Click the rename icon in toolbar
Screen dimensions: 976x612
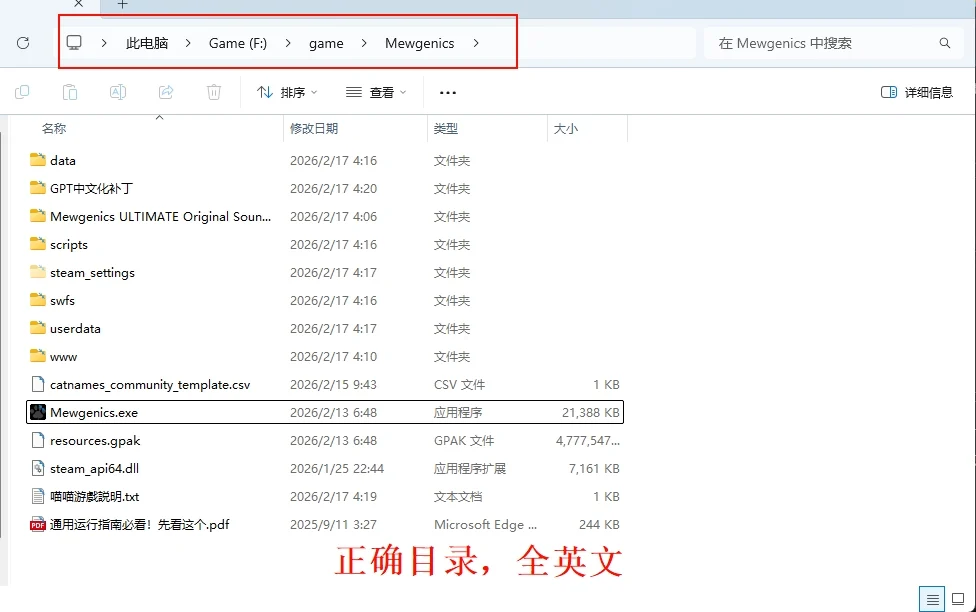118,92
